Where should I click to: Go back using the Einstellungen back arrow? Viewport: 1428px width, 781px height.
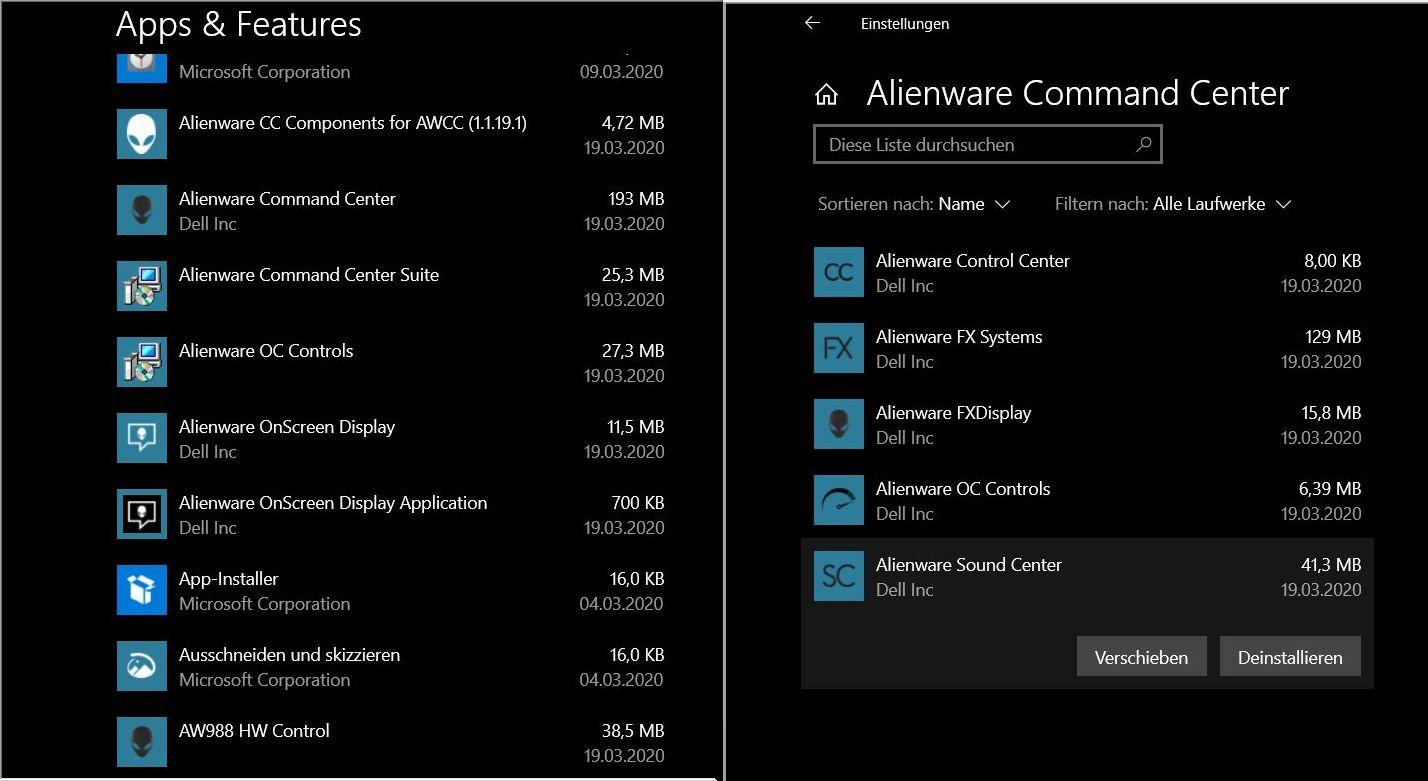(812, 23)
